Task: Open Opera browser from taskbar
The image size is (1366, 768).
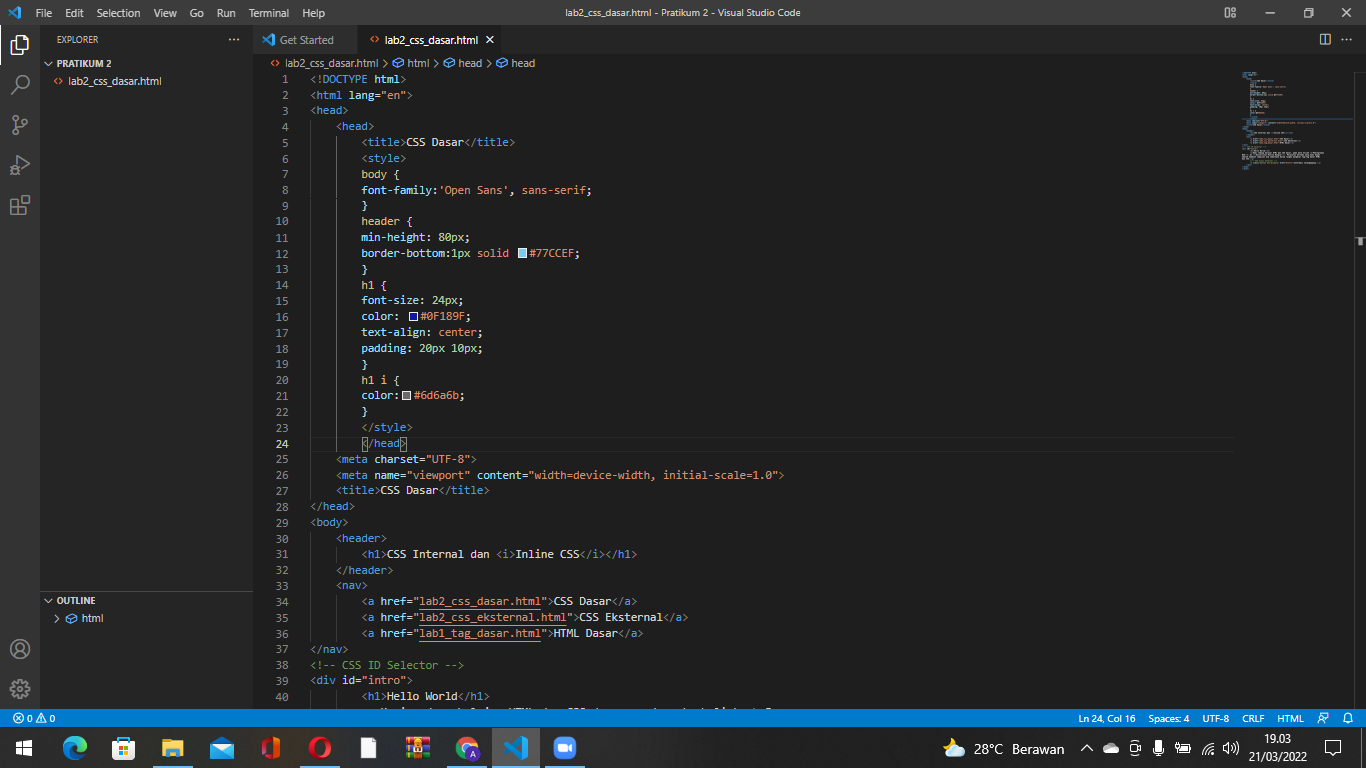Action: click(x=319, y=748)
